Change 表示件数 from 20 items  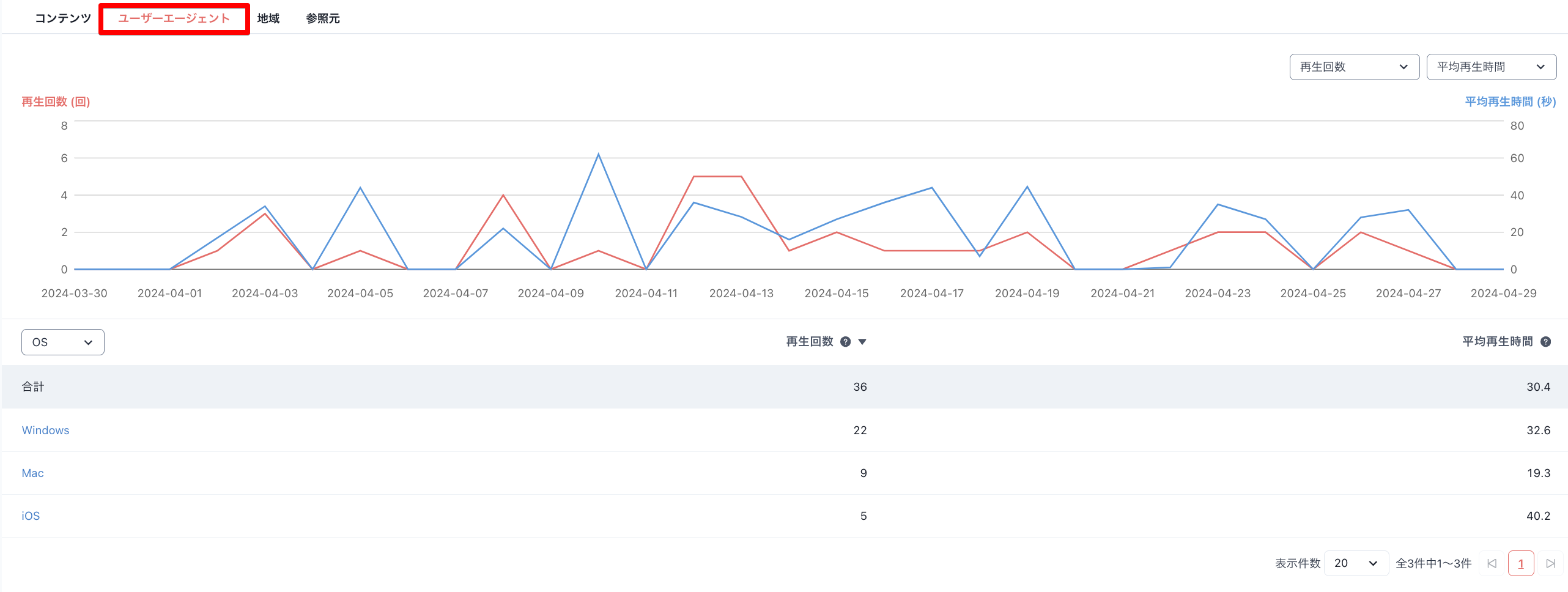pos(1356,563)
